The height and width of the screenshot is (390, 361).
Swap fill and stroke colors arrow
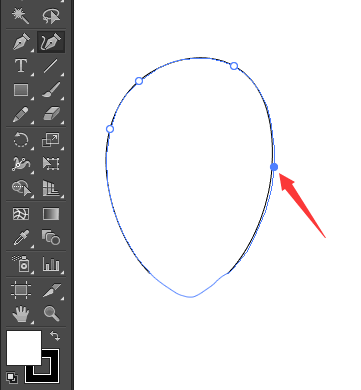55,336
